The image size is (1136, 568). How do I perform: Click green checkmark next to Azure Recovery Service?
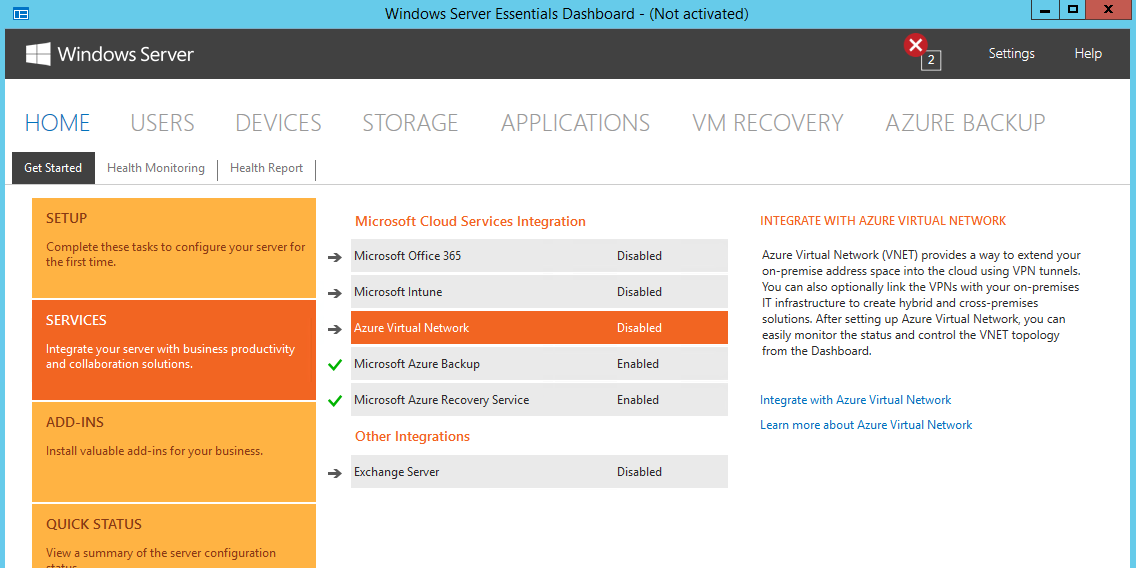(x=334, y=401)
